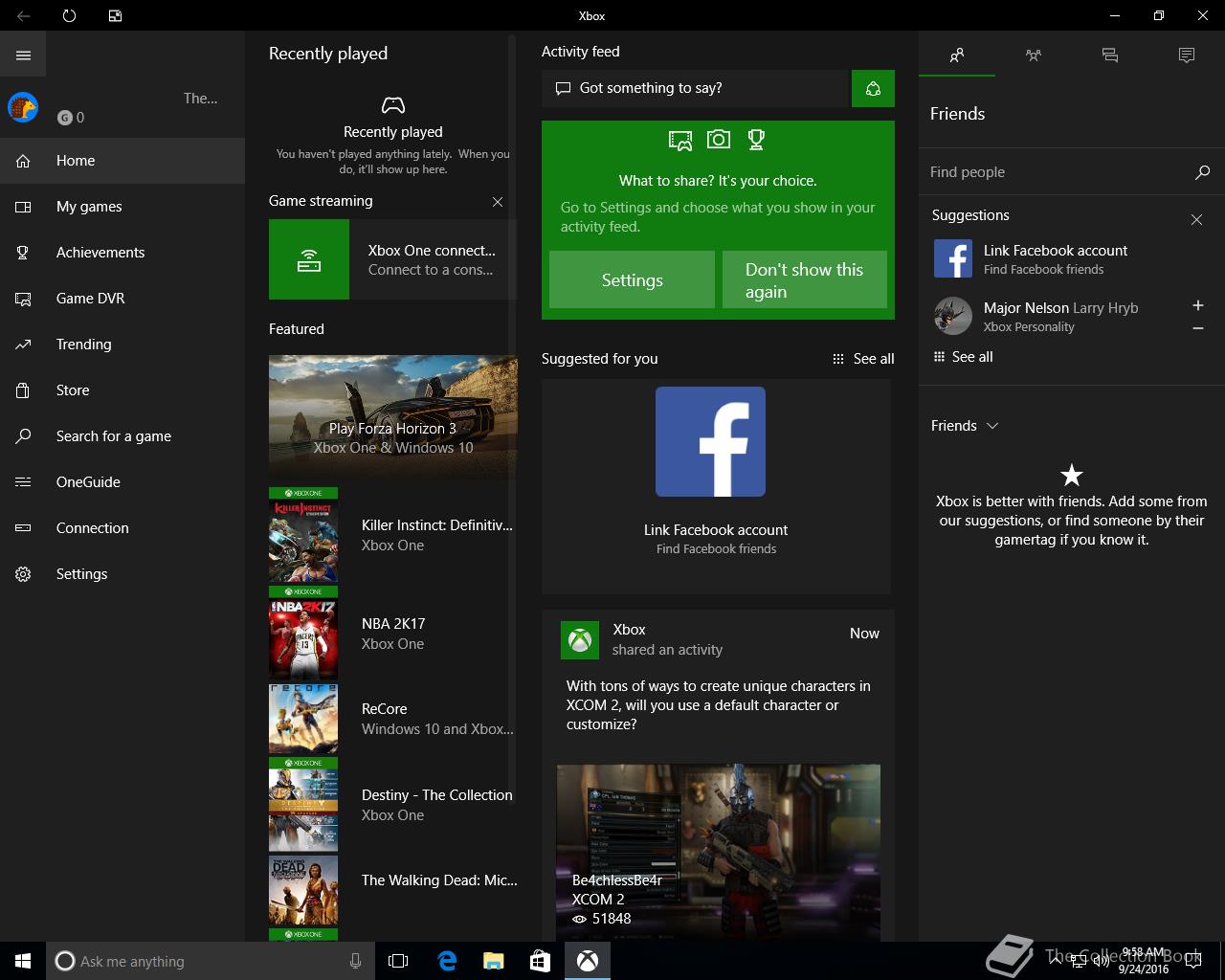The height and width of the screenshot is (980, 1225).
Task: Click the Connection icon
Action: tap(23, 528)
